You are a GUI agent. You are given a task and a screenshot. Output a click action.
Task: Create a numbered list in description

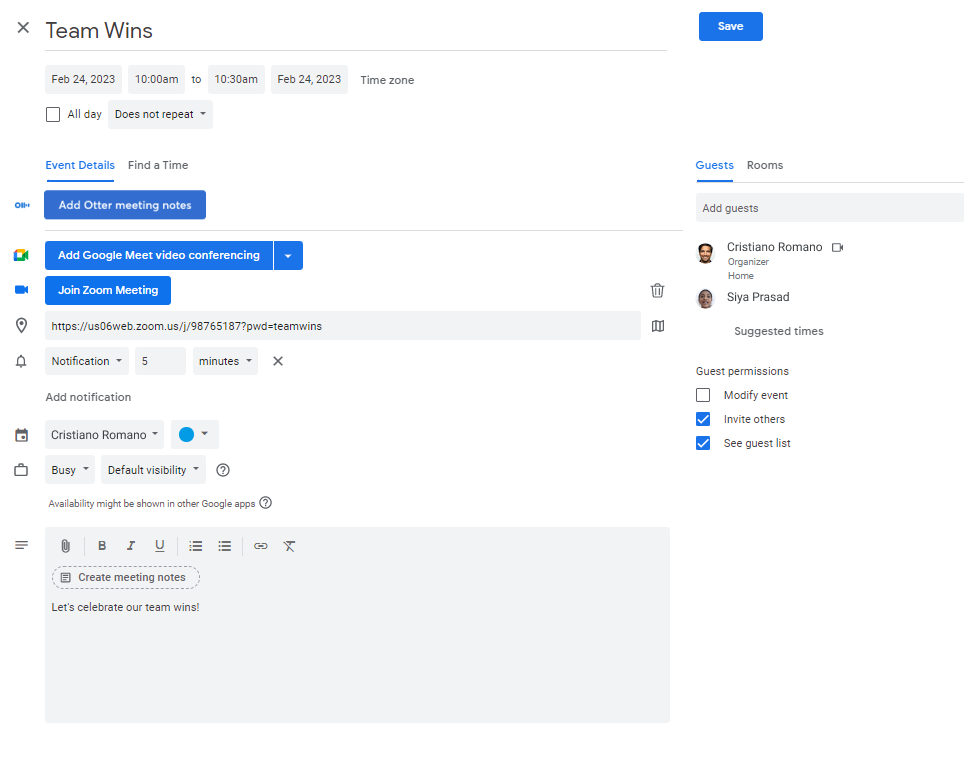tap(195, 546)
